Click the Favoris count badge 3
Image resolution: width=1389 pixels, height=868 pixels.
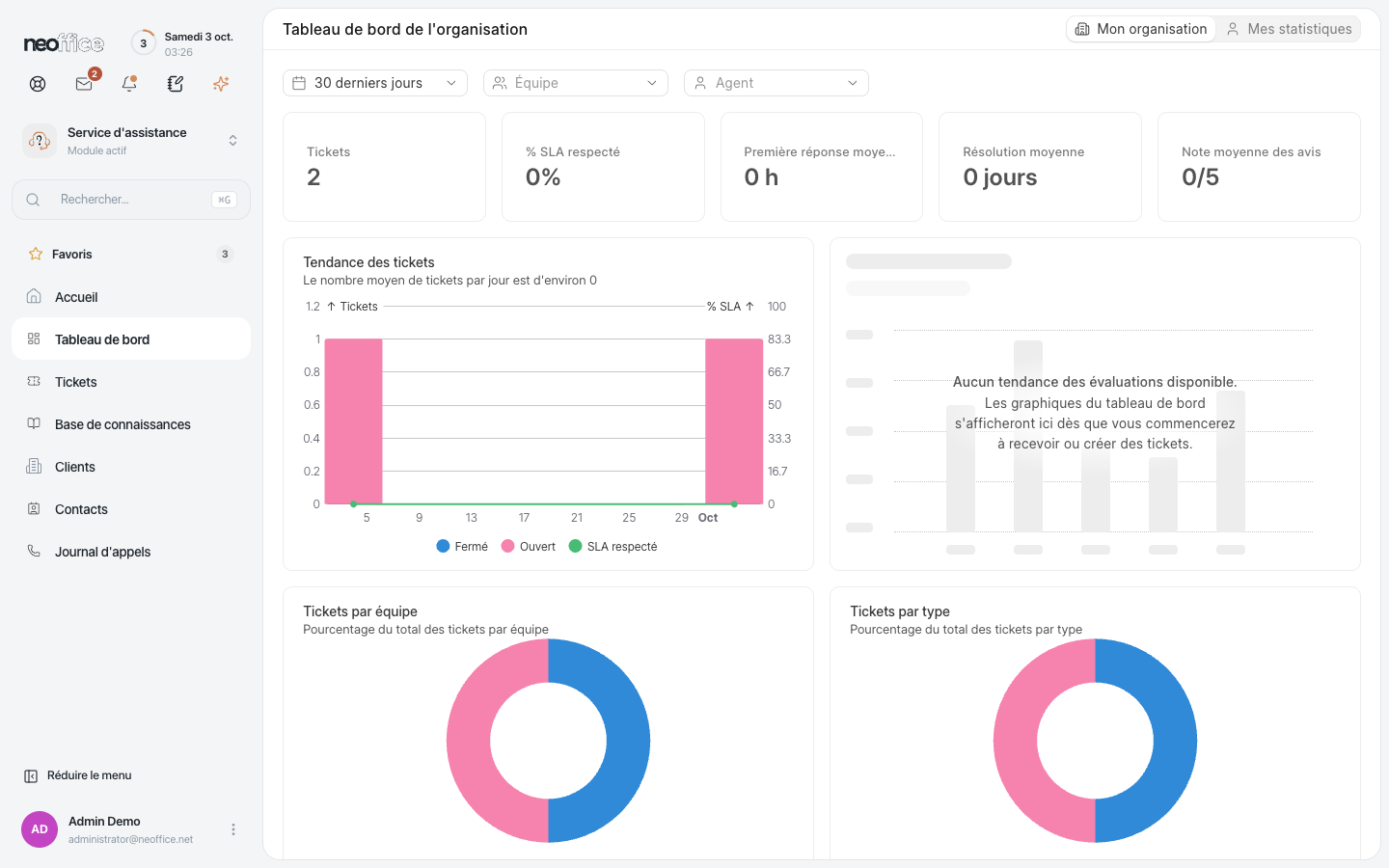tap(225, 254)
